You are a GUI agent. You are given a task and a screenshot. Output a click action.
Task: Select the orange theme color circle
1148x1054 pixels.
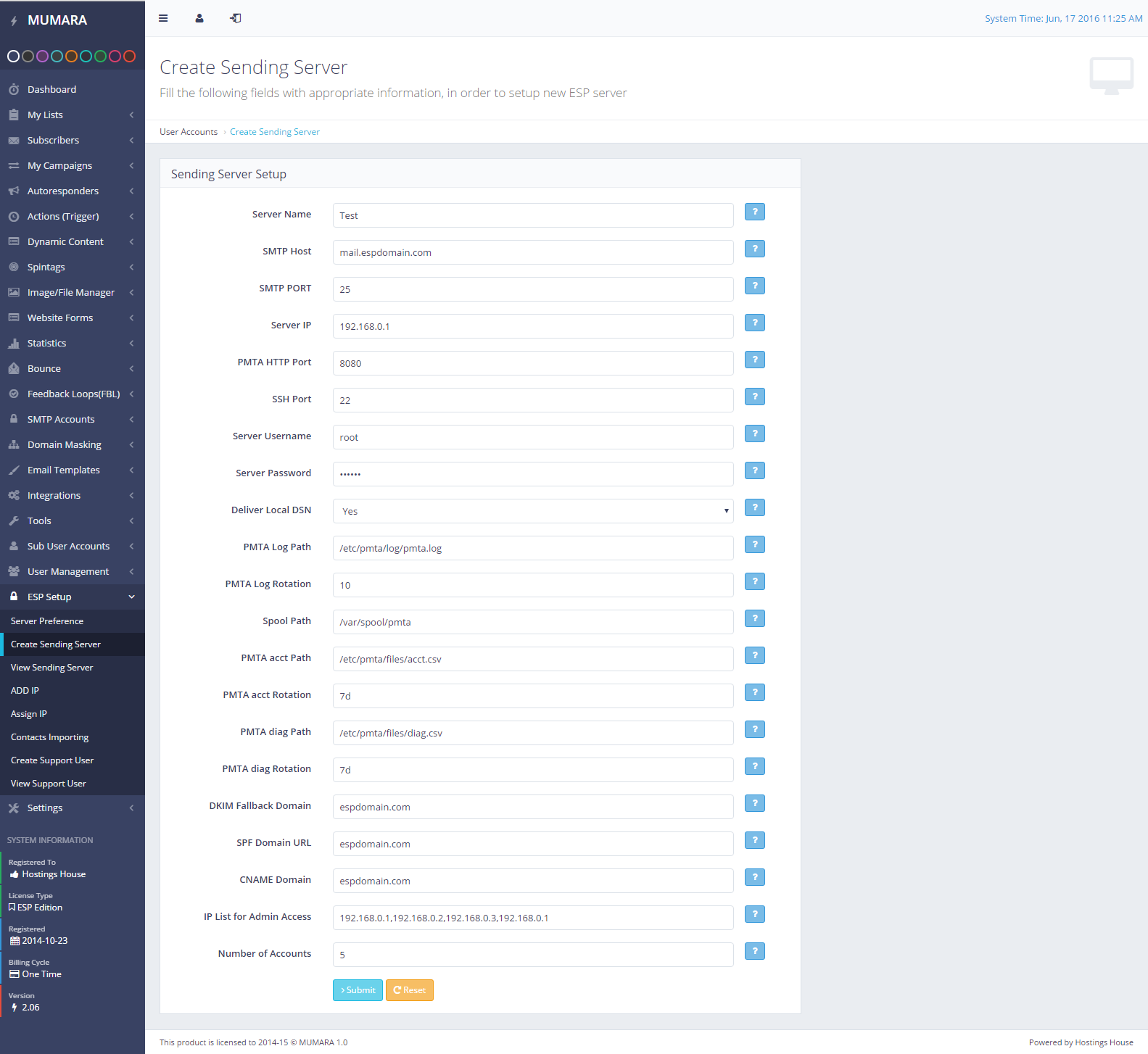[x=71, y=56]
